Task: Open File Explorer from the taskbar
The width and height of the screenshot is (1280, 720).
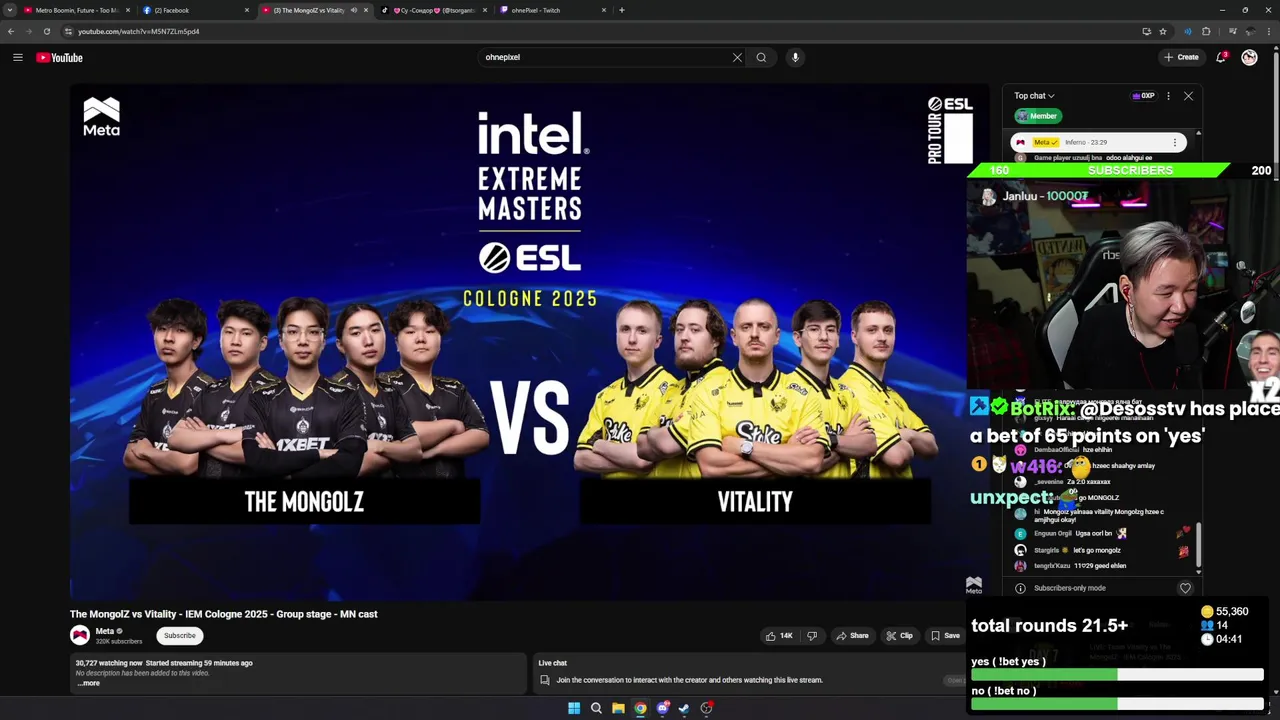Action: click(618, 708)
